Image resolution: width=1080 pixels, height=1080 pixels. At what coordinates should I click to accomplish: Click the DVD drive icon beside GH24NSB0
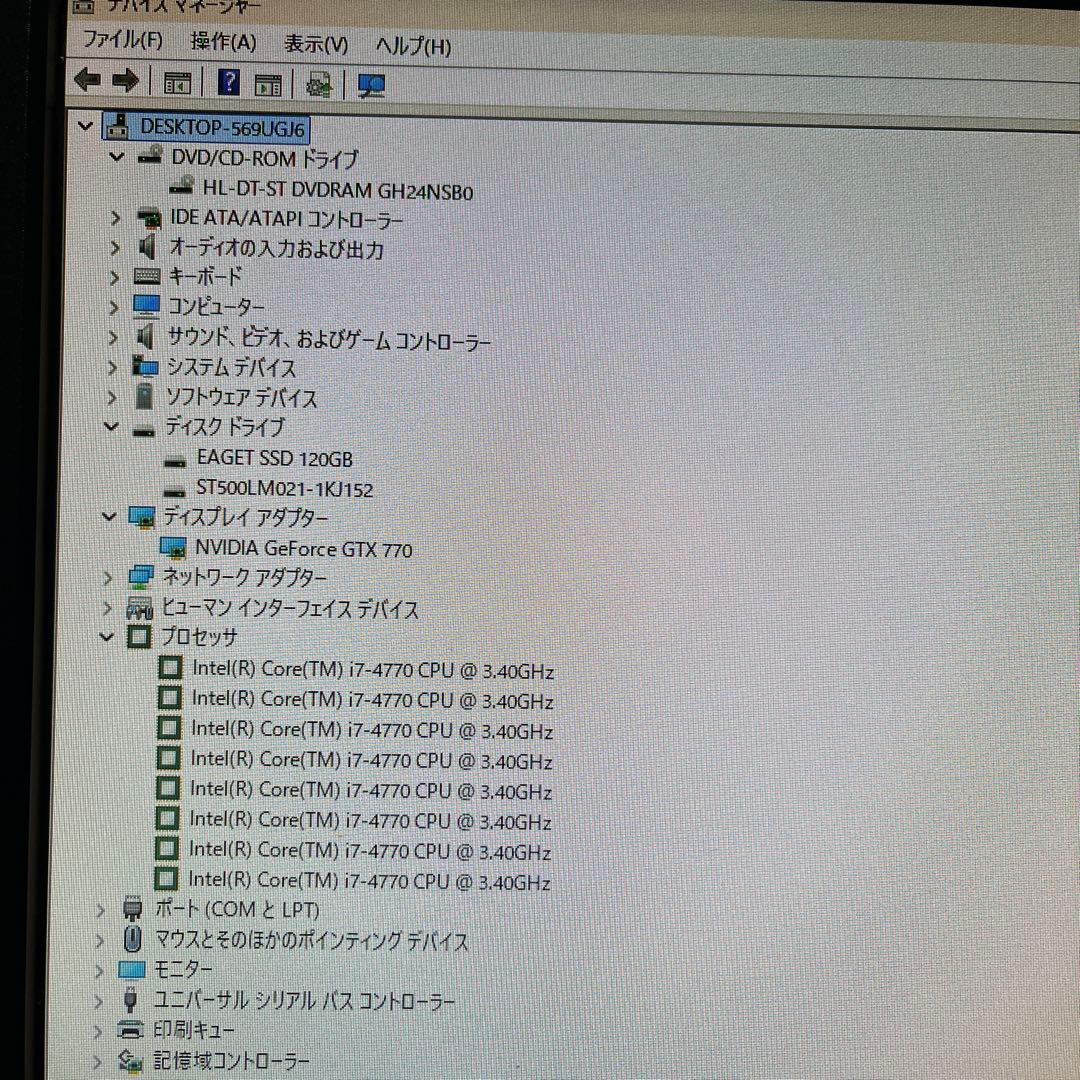point(181,186)
